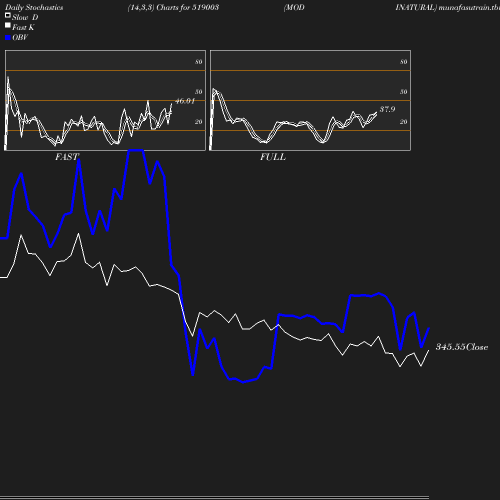Viewport: 500px width, 500px height.
Task: Click the FAST stochastic chart panel
Action: (105, 100)
